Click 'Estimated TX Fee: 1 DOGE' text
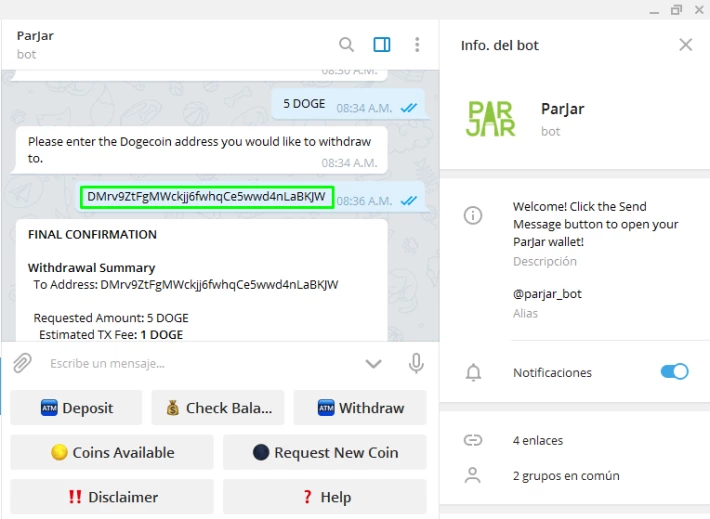This screenshot has height=519, width=710. pyautogui.click(x=111, y=335)
